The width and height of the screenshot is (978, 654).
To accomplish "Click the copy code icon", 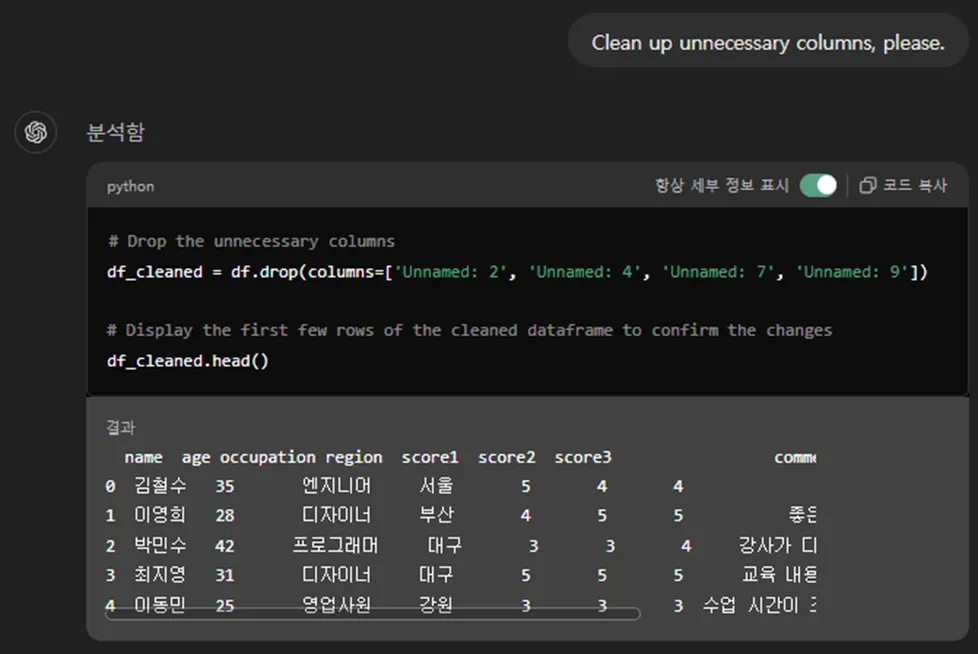I will pos(868,186).
